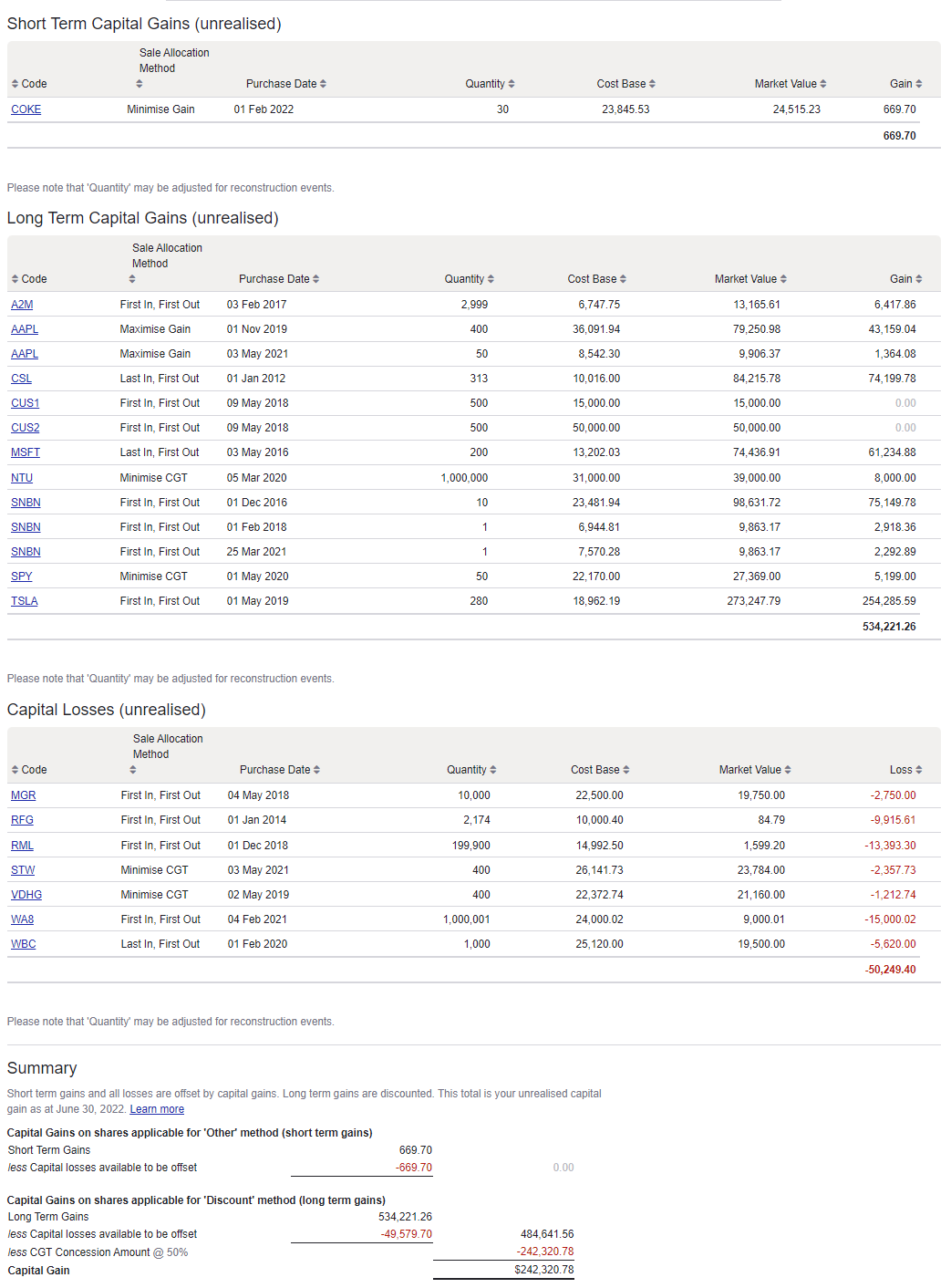Open the COKE holding link

pyautogui.click(x=26, y=109)
